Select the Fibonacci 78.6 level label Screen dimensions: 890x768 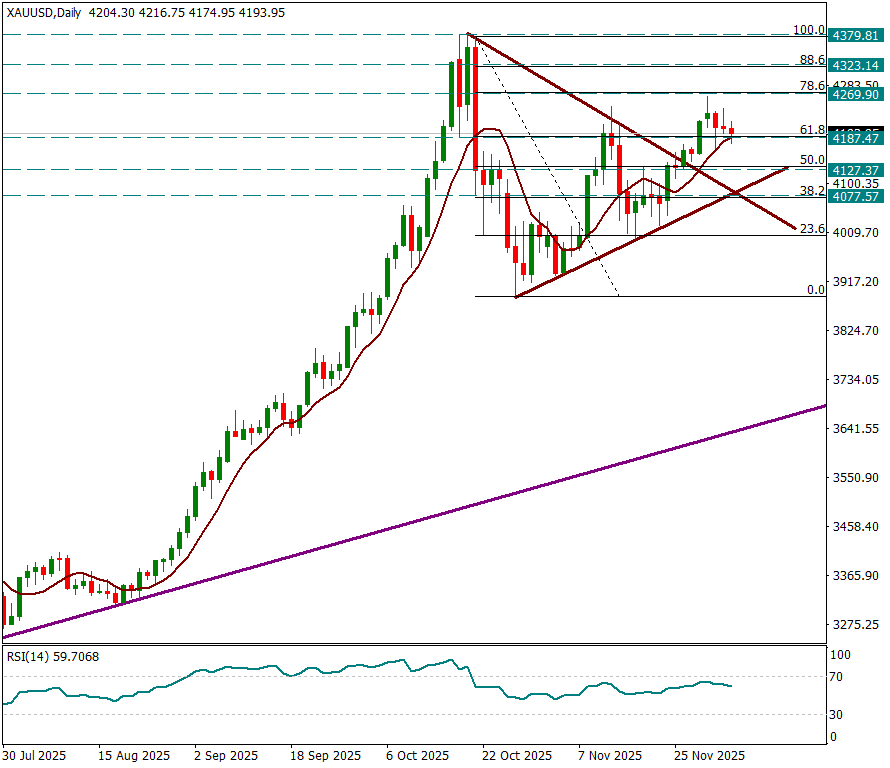pyautogui.click(x=811, y=87)
